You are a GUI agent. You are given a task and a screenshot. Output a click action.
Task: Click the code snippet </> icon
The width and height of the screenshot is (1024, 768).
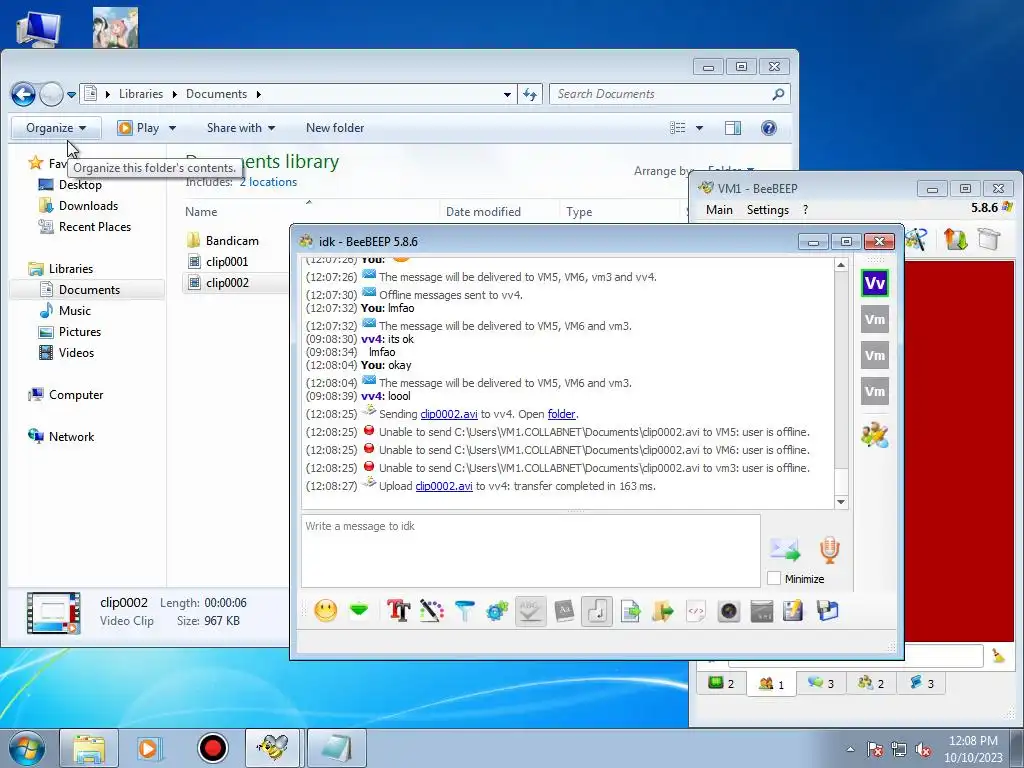coord(696,611)
